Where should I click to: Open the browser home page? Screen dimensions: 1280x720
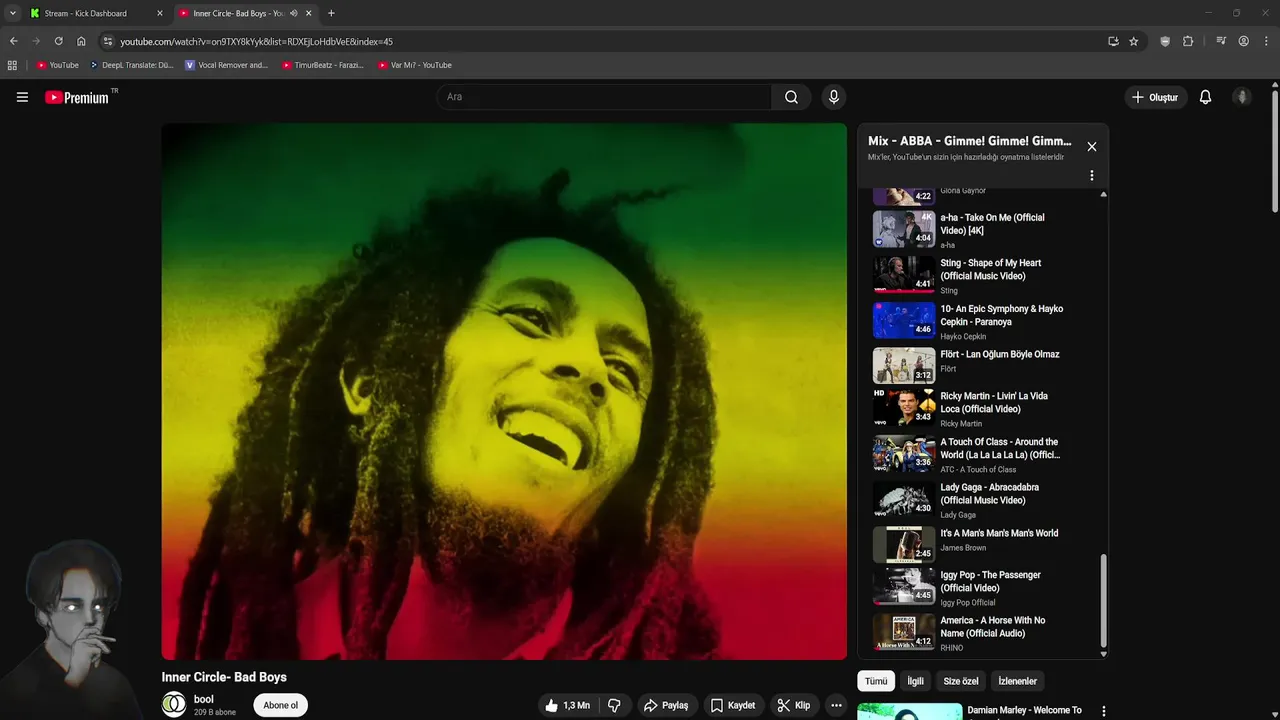point(81,41)
